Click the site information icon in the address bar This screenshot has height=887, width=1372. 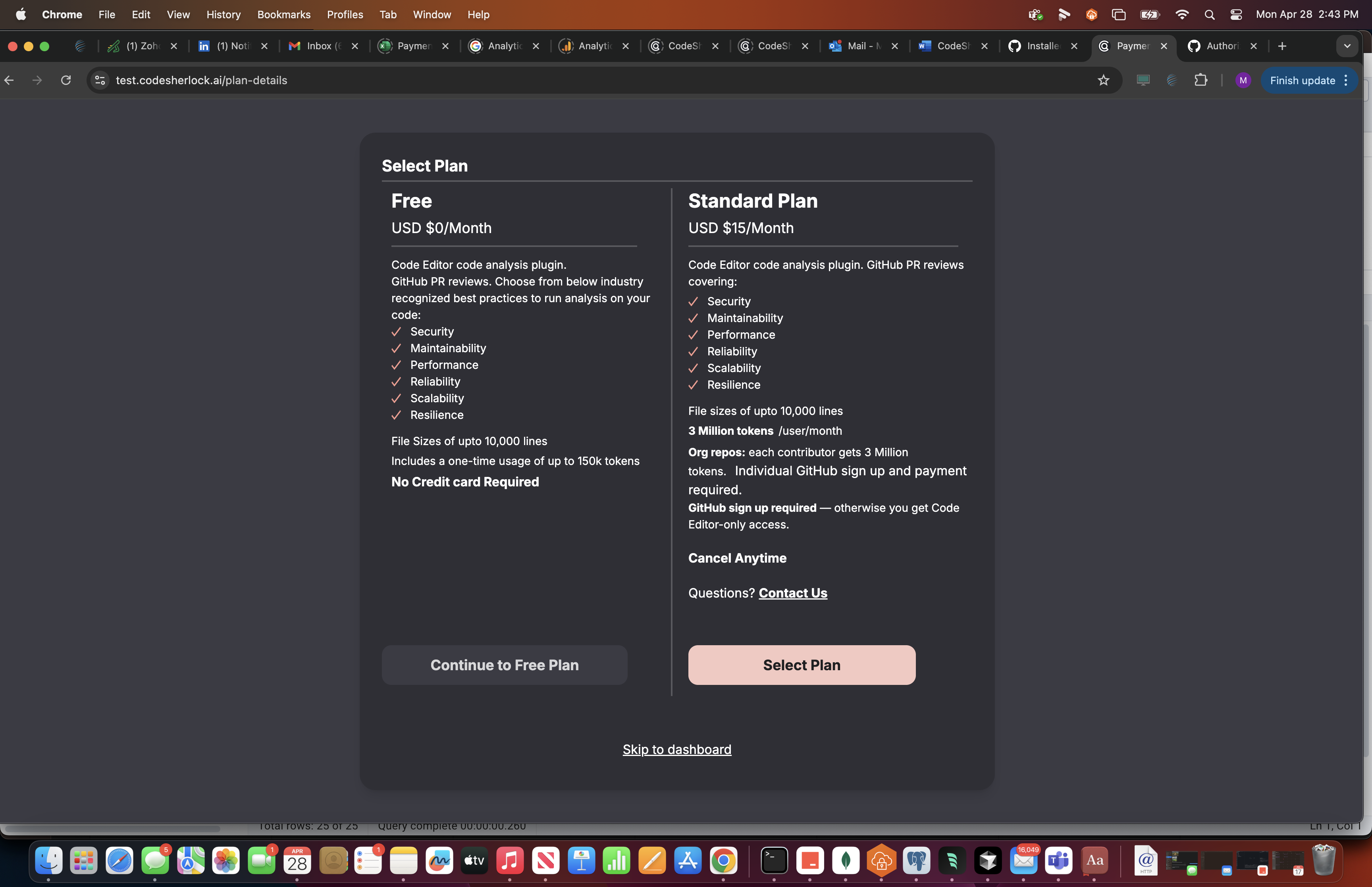[99, 80]
